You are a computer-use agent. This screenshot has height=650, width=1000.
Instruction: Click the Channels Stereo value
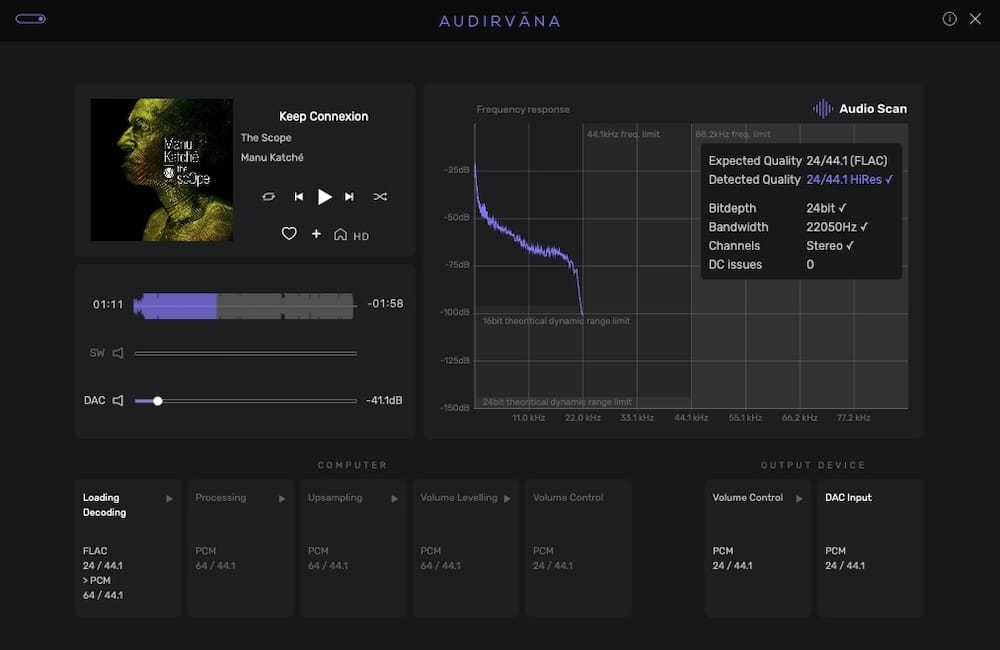point(830,246)
